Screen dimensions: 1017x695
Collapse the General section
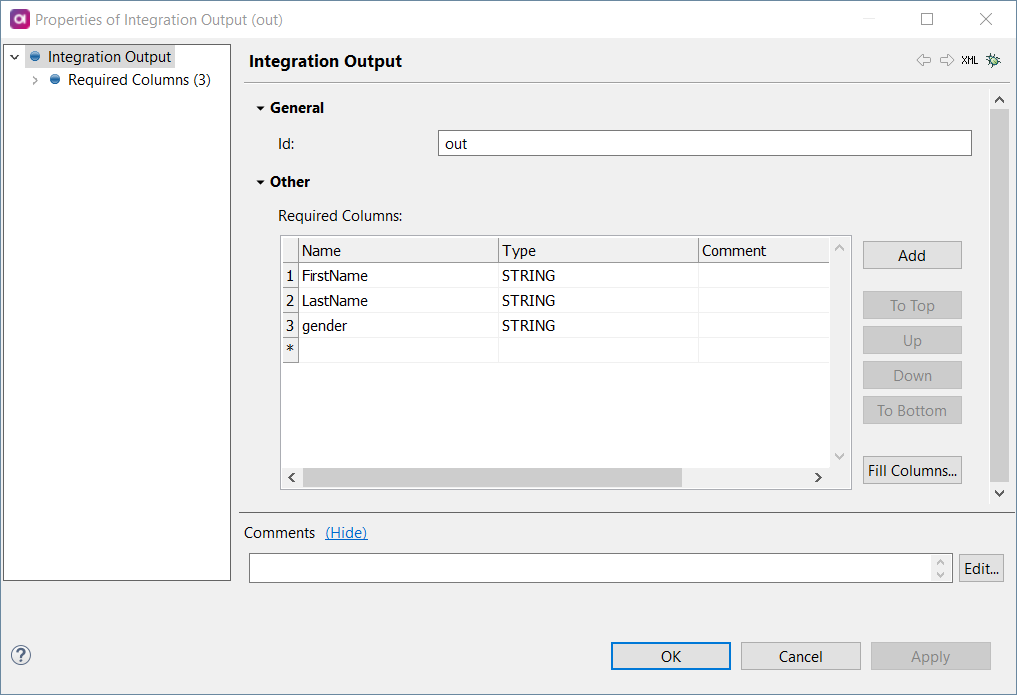coord(261,107)
